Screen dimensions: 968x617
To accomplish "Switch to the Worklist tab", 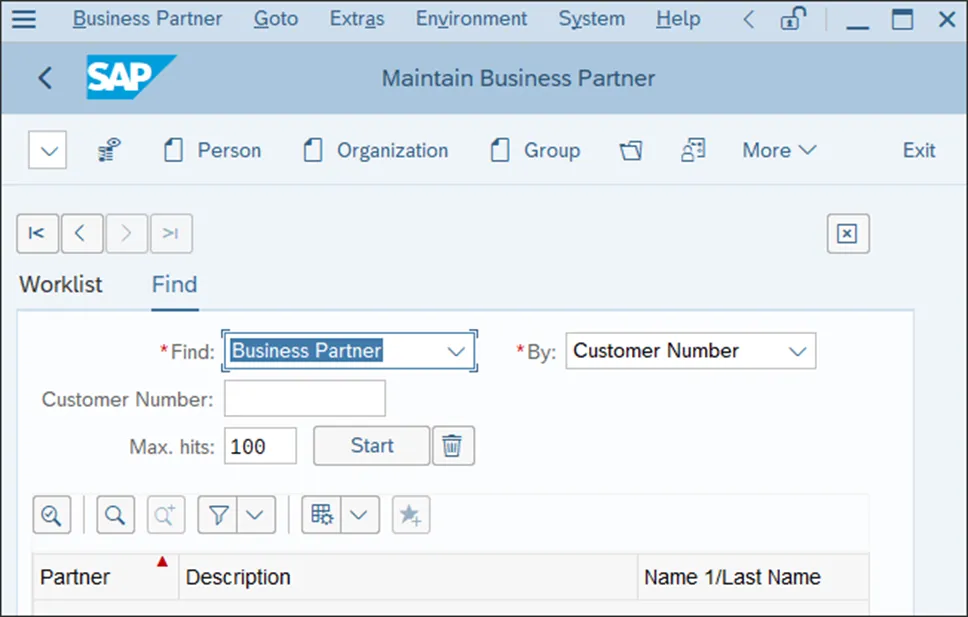I will 60,285.
